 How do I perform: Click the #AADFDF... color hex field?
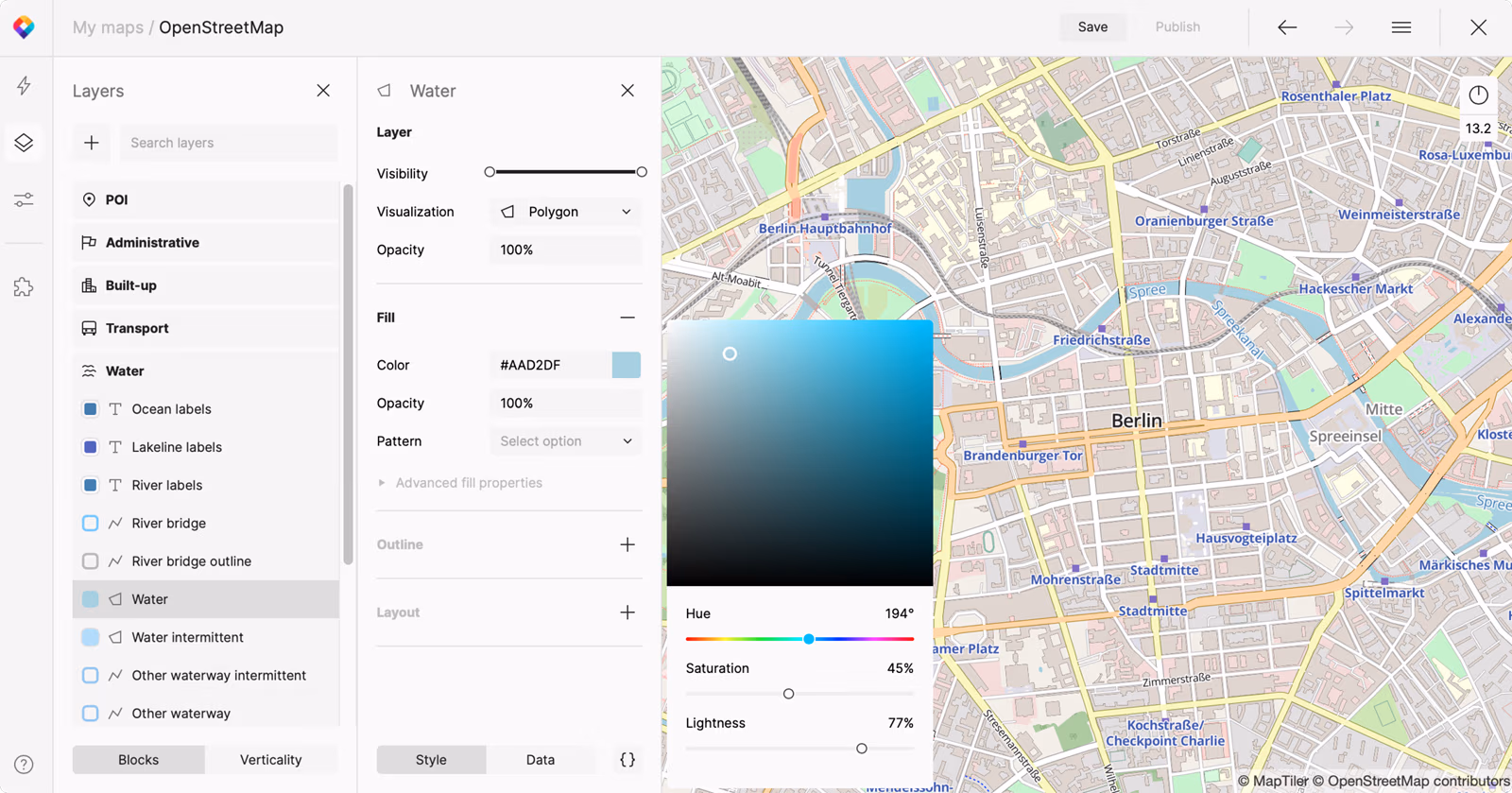tap(551, 365)
